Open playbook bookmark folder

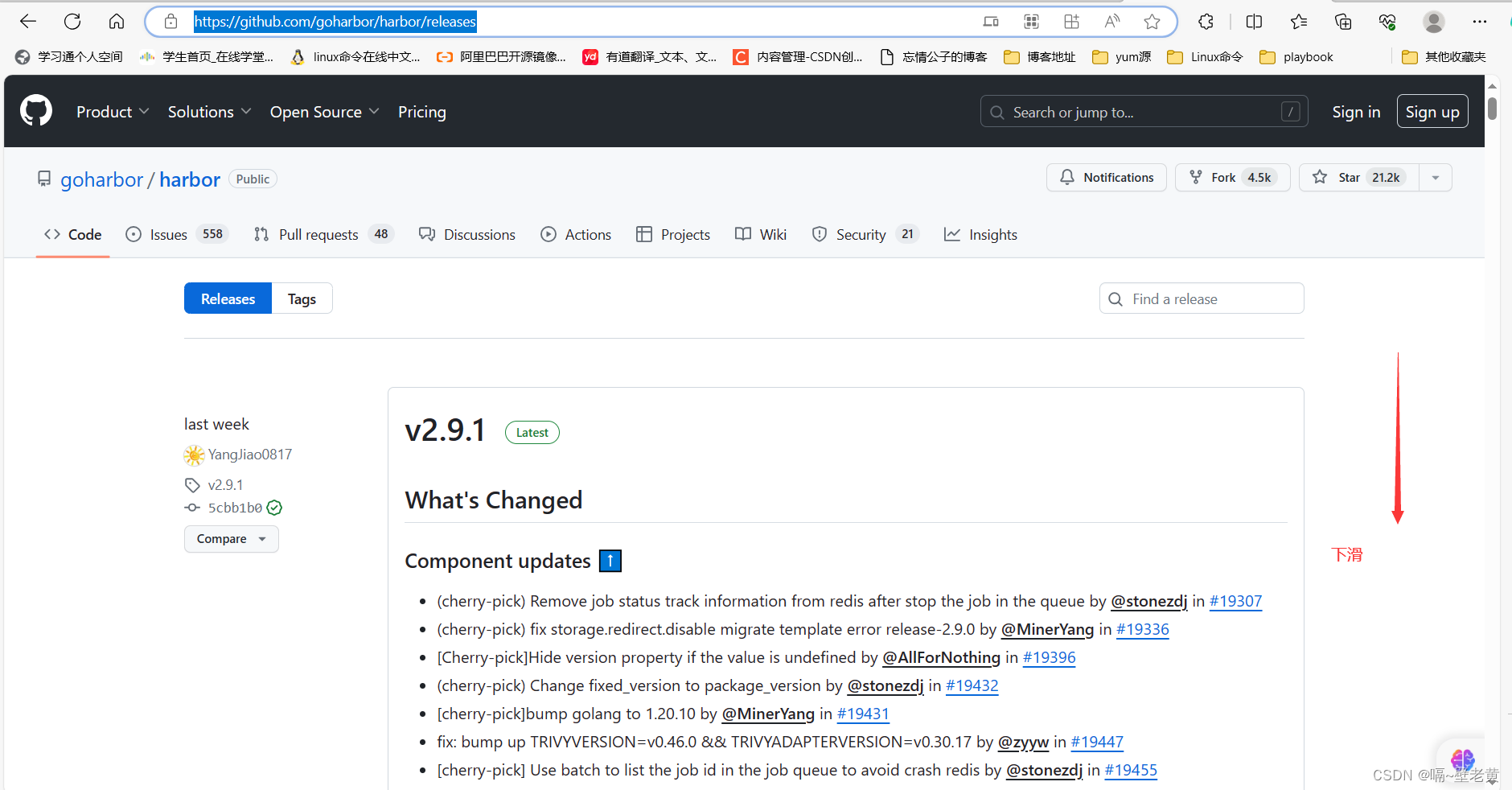(x=1296, y=56)
